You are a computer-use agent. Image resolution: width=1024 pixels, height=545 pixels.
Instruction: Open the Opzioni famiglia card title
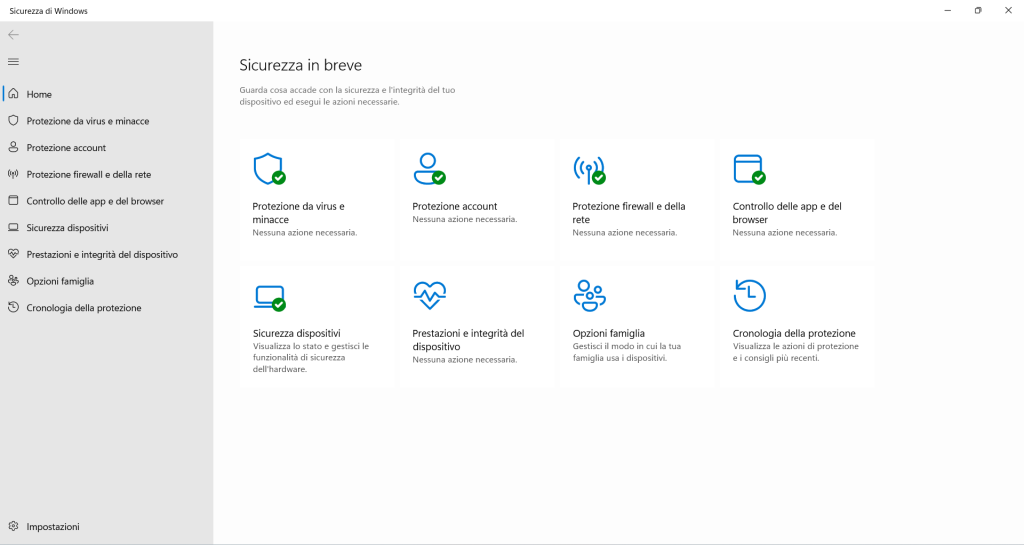[x=609, y=334]
